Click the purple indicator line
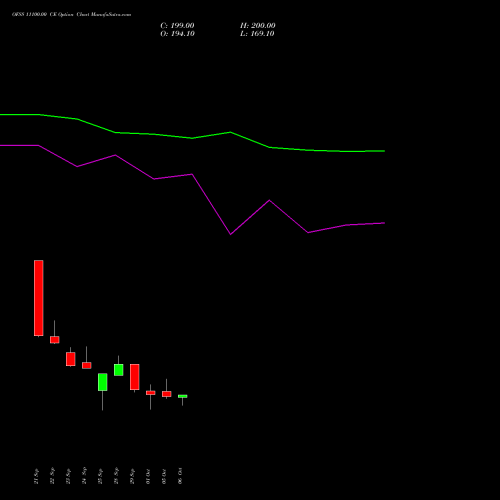This screenshot has width=500, height=500. 192,174
